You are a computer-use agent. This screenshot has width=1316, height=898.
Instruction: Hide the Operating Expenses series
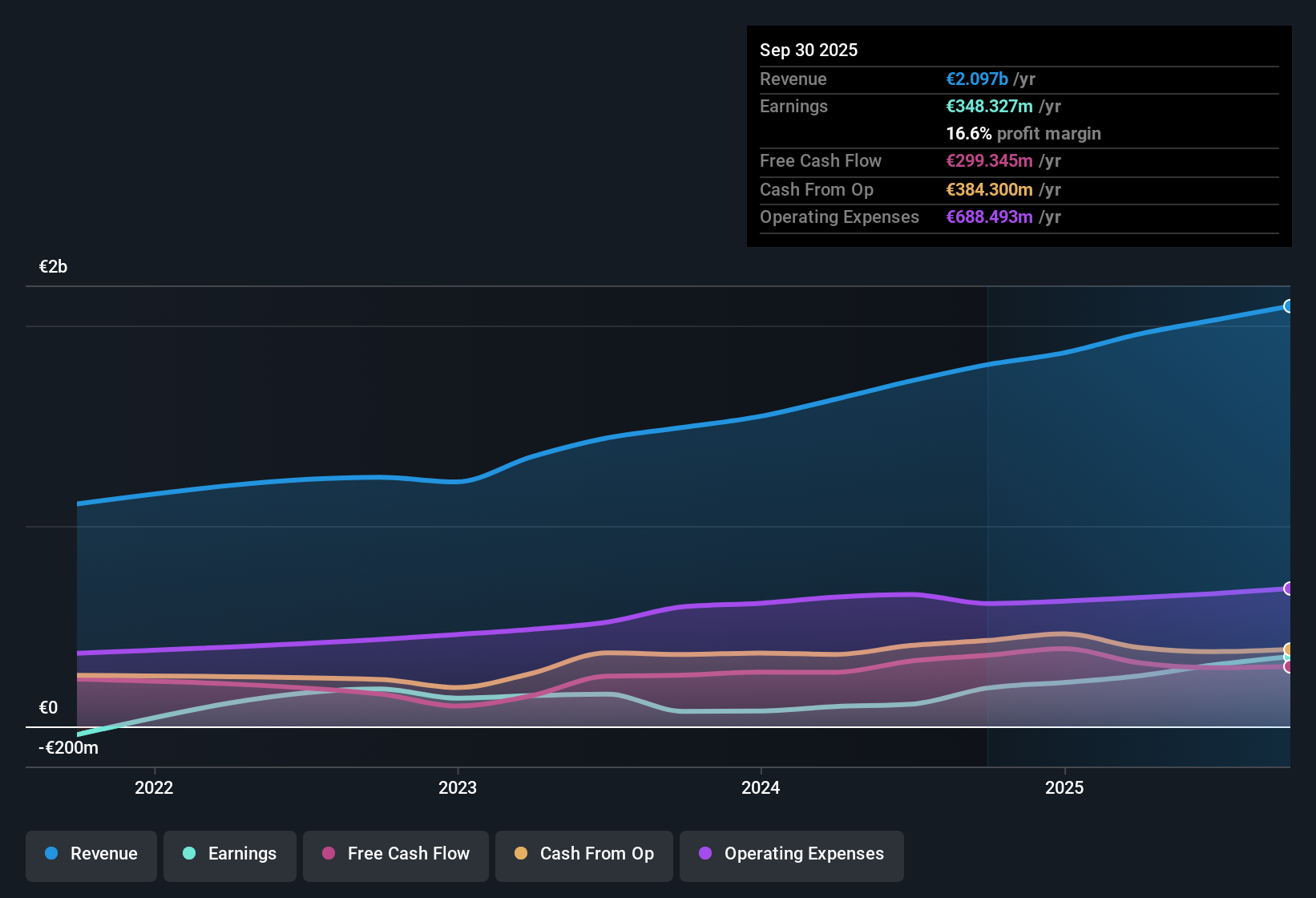(x=791, y=854)
